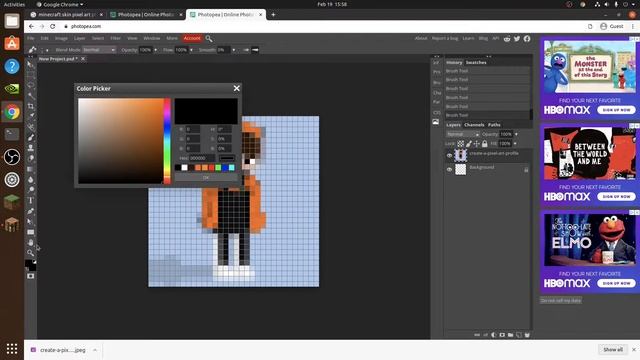
Task: Select the Pen tool
Action: [31, 211]
